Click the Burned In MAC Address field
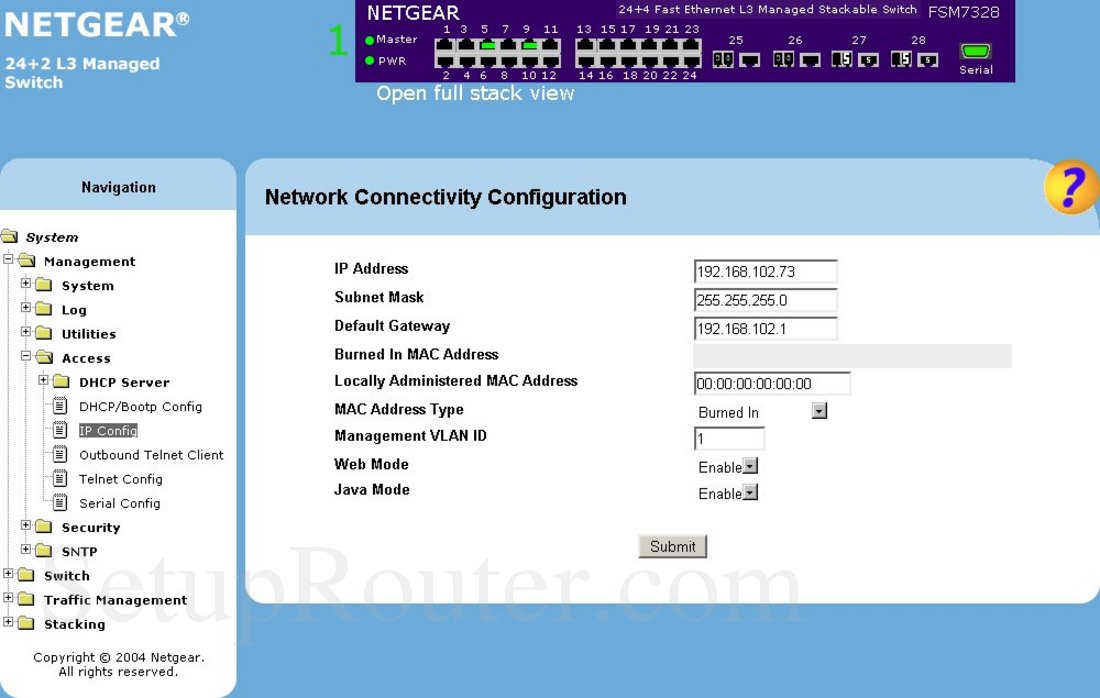1100x698 pixels. 852,356
